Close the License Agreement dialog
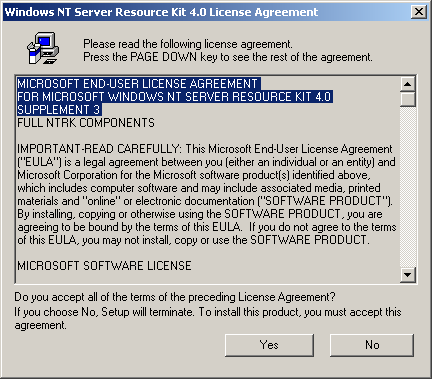This screenshot has height=379, width=432. point(419,12)
